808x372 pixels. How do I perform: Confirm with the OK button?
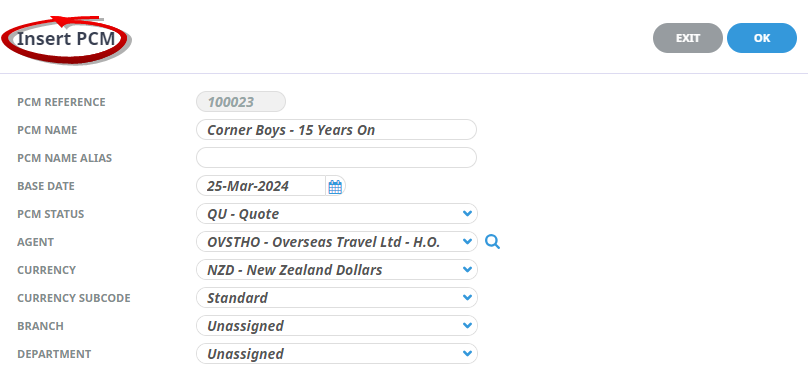762,38
